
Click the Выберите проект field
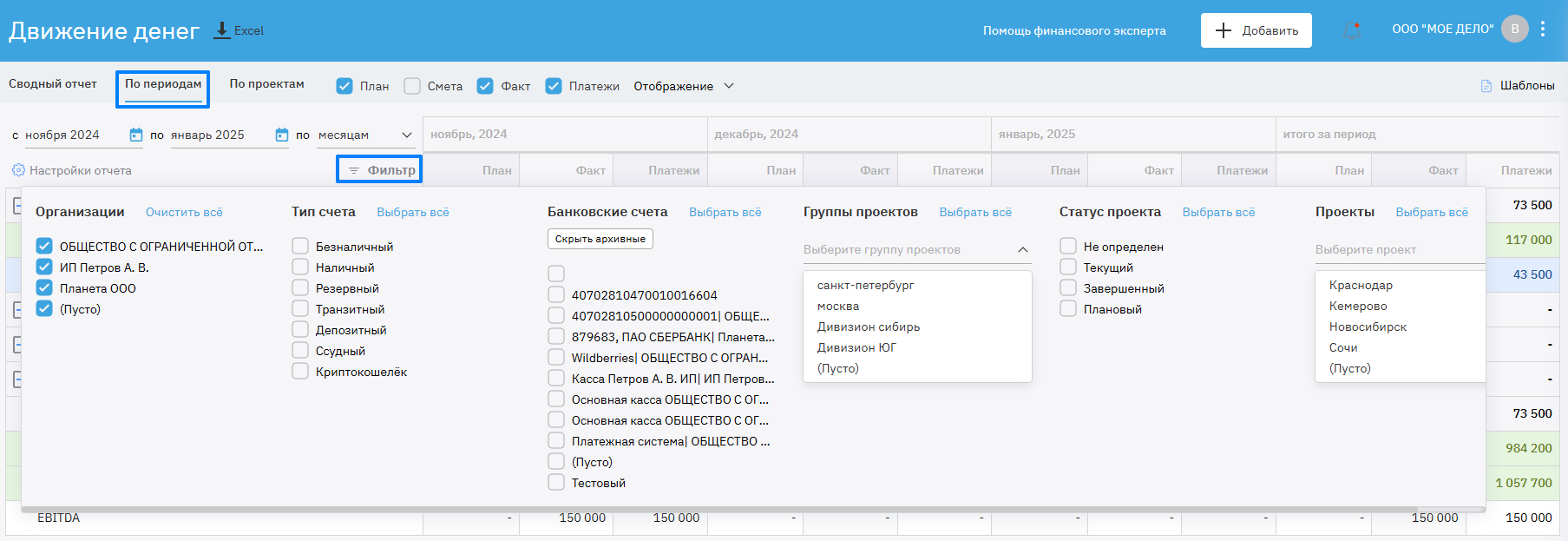tap(1400, 249)
